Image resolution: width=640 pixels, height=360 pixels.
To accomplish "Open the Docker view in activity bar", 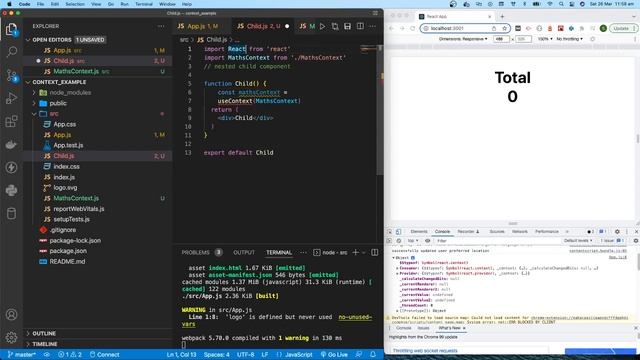I will [11, 144].
